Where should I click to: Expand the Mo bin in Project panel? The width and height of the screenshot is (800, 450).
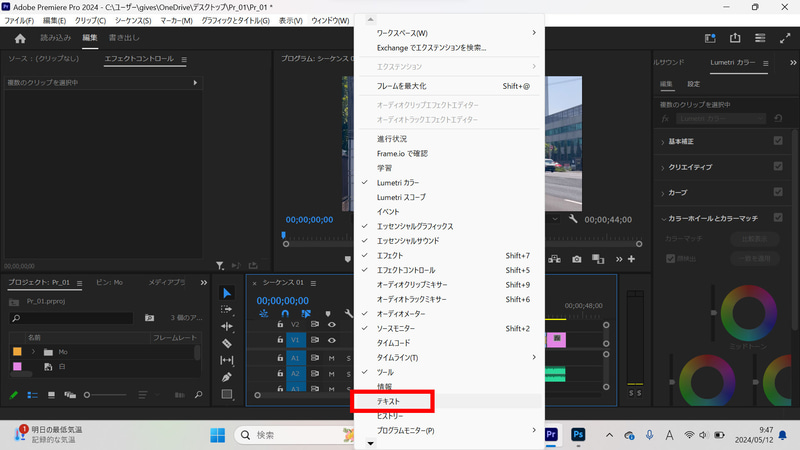click(x=33, y=352)
